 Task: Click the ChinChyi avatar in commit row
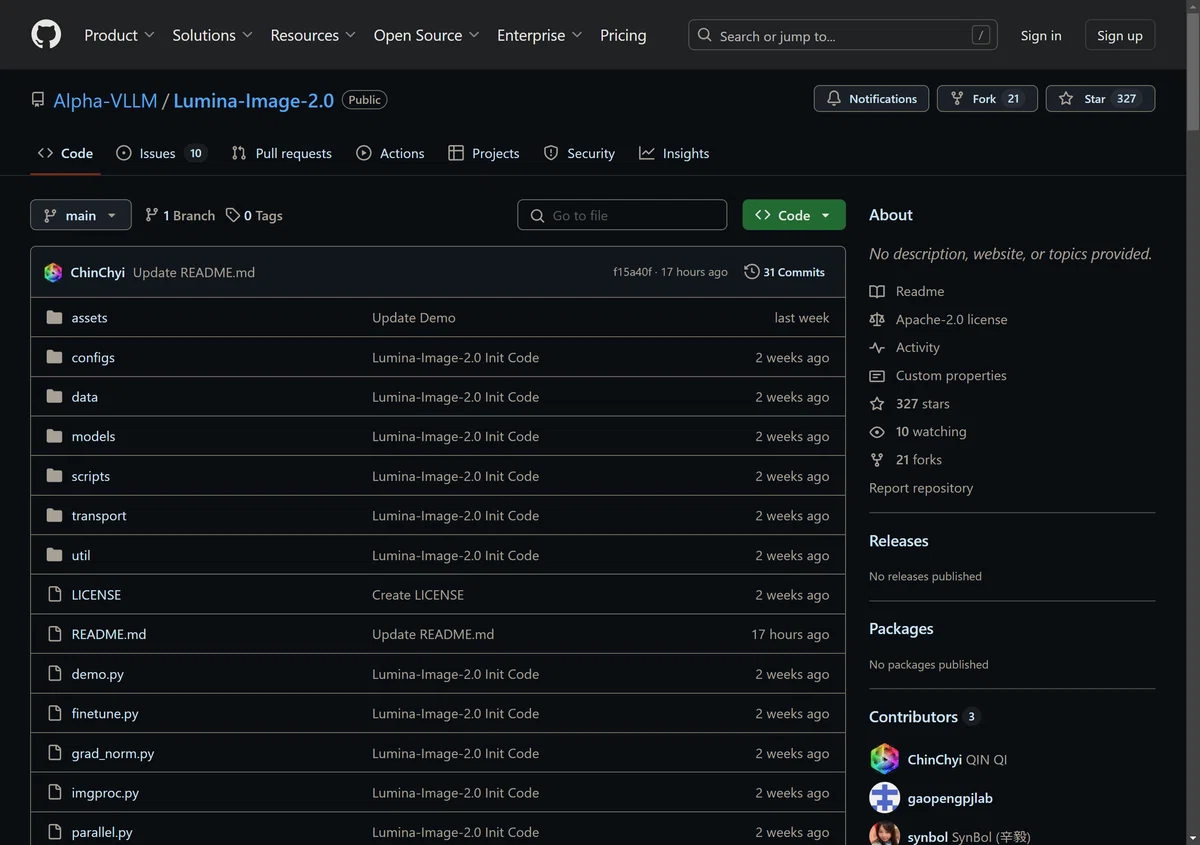point(54,272)
